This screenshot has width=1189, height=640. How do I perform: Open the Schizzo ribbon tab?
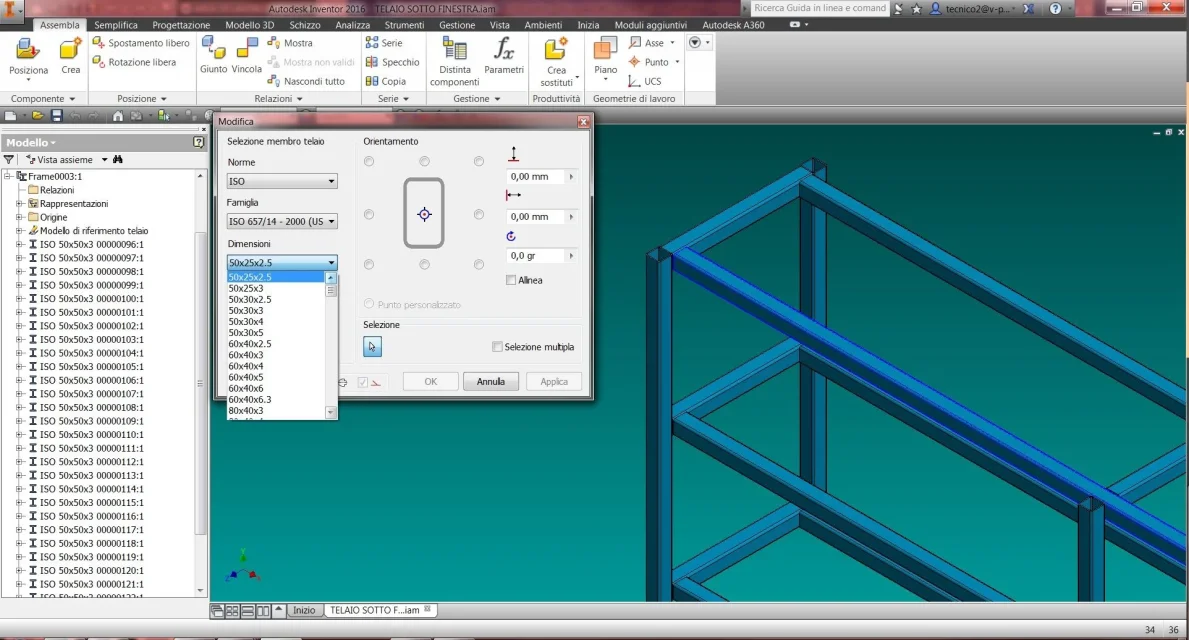tap(305, 25)
